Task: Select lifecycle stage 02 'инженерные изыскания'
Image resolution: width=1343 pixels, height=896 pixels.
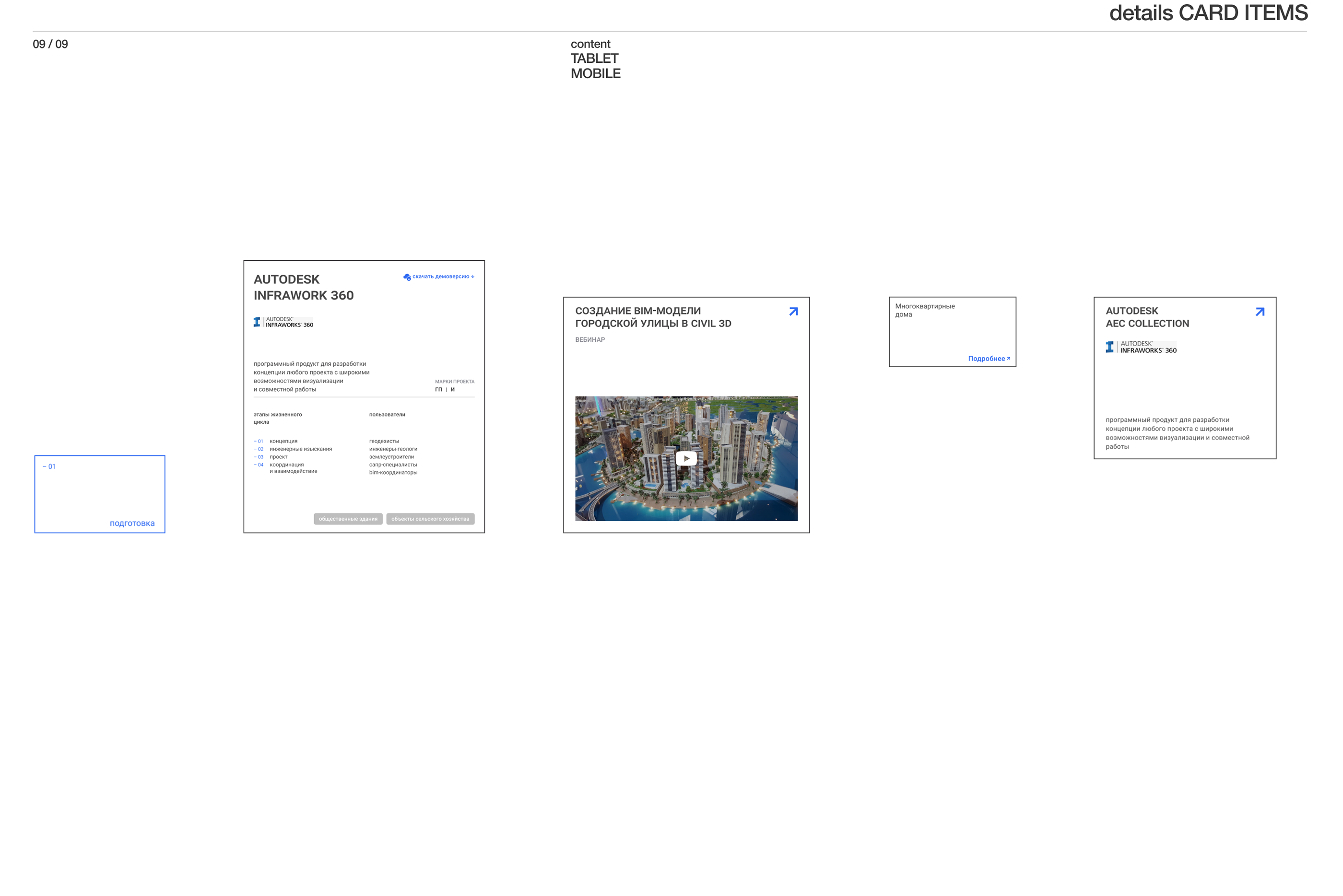Action: click(300, 449)
